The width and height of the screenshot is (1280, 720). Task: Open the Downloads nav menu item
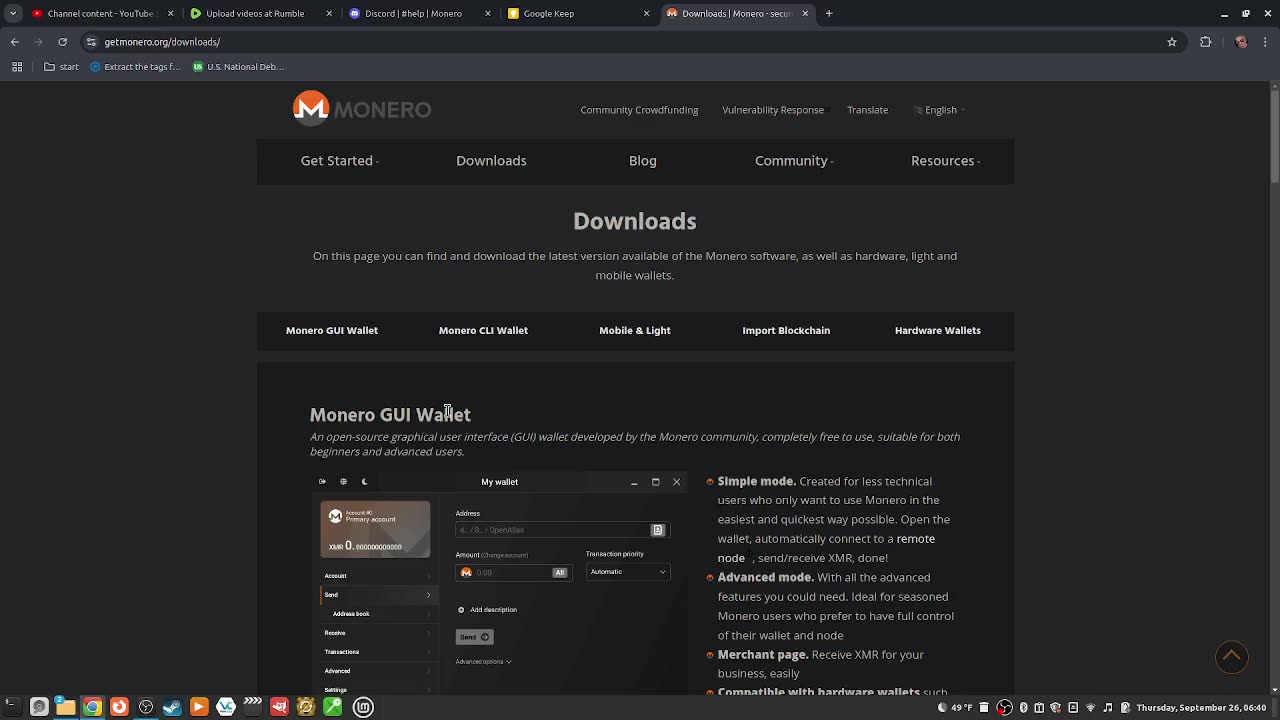point(491,161)
